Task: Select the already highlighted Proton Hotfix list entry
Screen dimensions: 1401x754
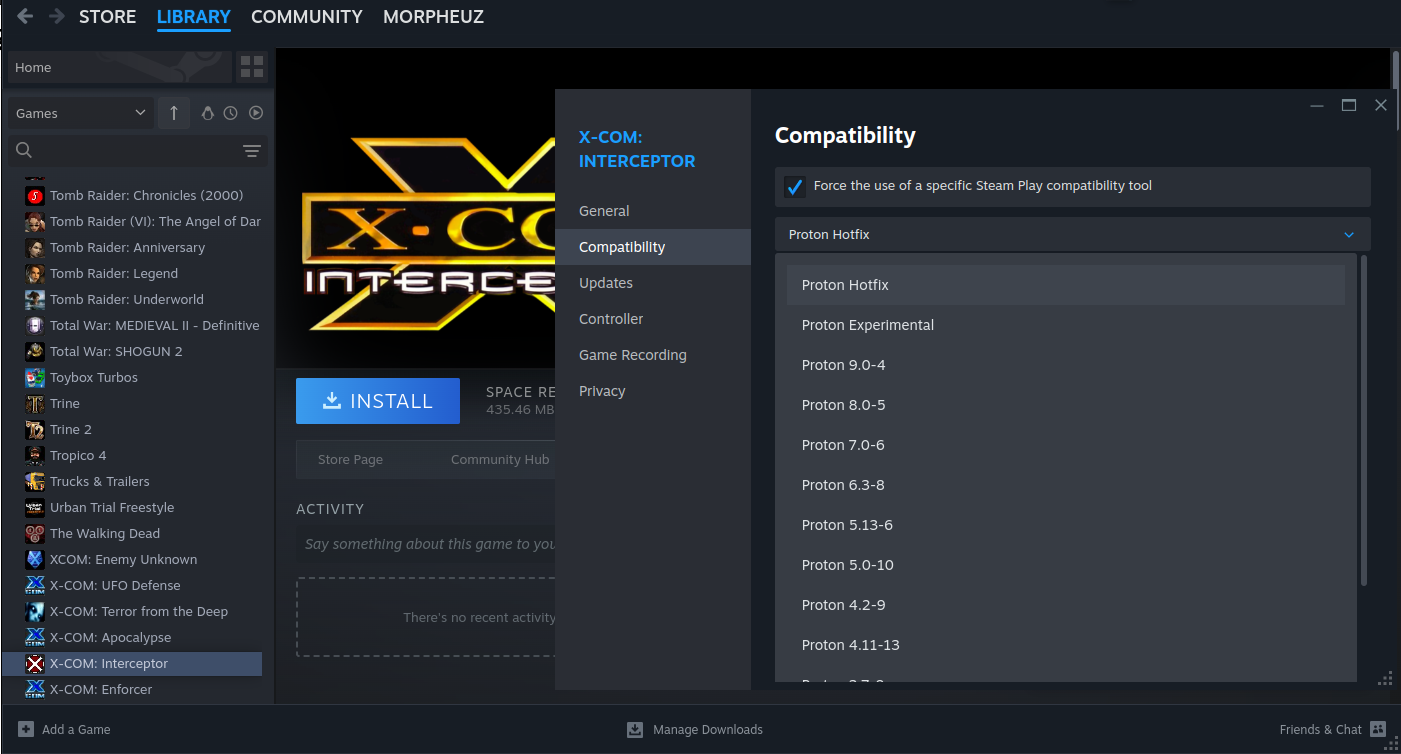Action: 1066,285
